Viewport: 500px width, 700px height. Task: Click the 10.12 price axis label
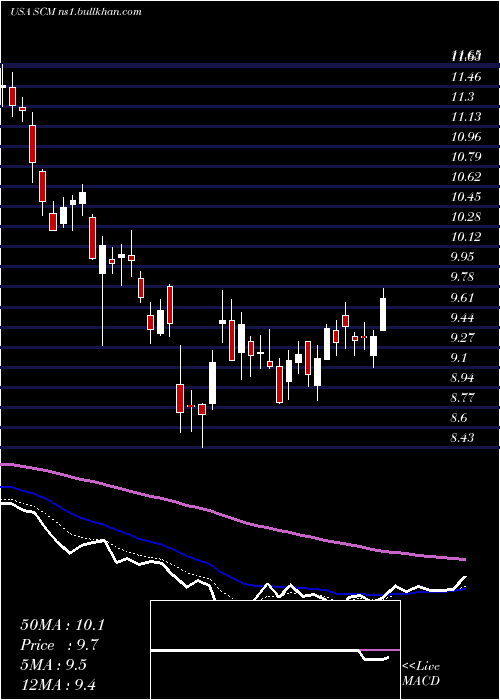(x=466, y=237)
